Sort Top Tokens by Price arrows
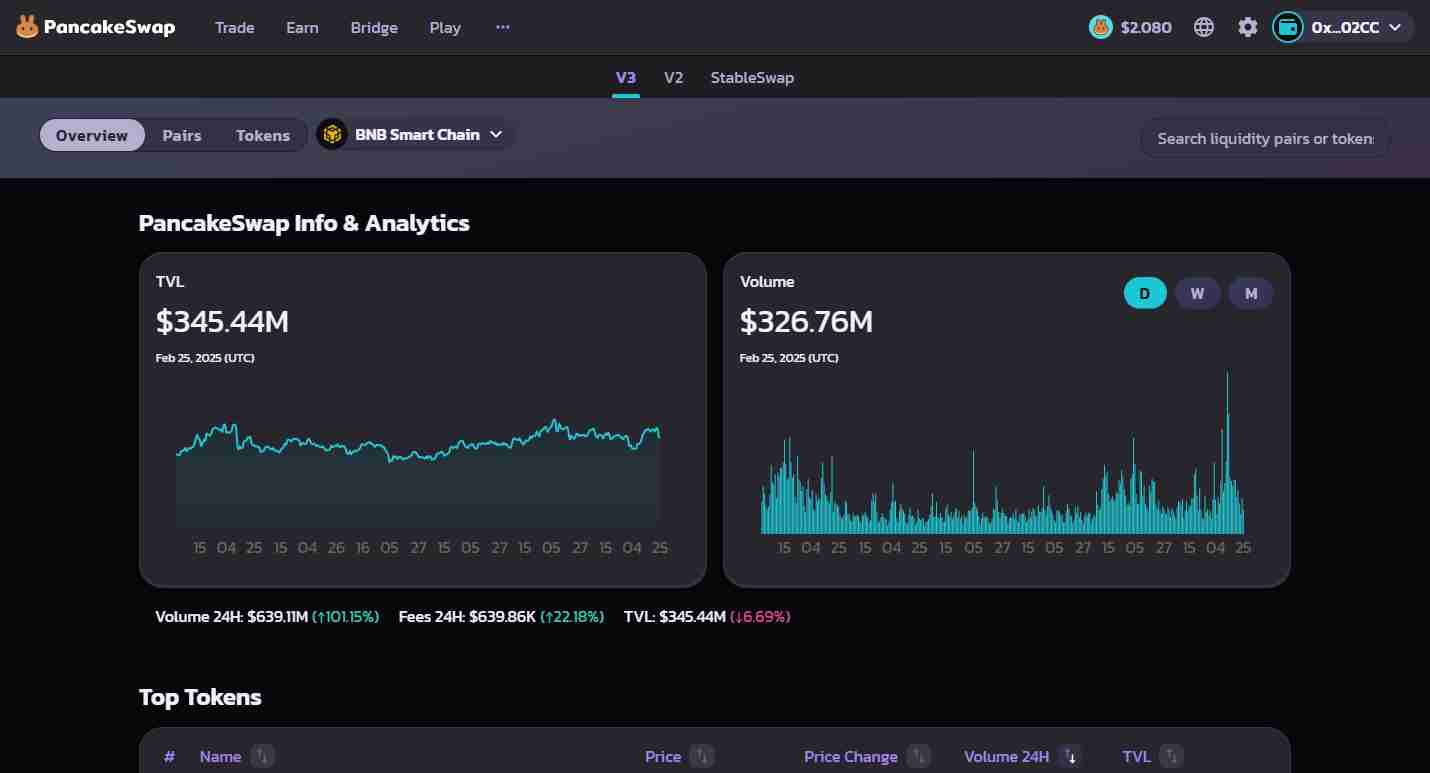This screenshot has height=773, width=1430. click(x=702, y=756)
